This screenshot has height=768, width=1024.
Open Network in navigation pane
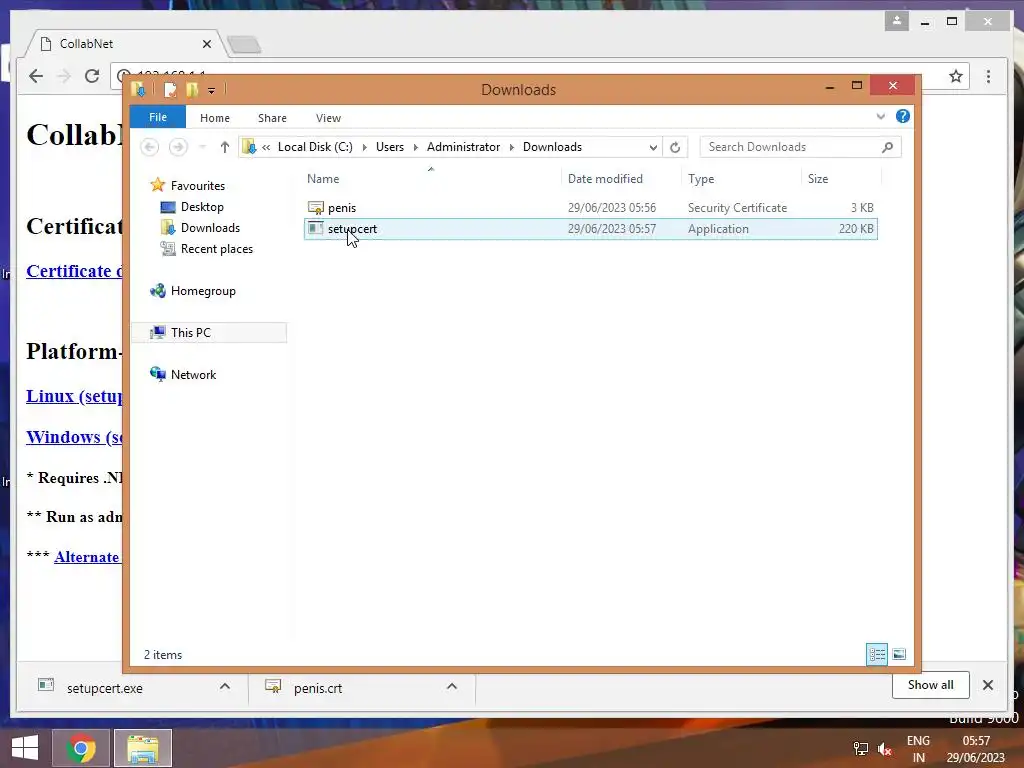193,375
